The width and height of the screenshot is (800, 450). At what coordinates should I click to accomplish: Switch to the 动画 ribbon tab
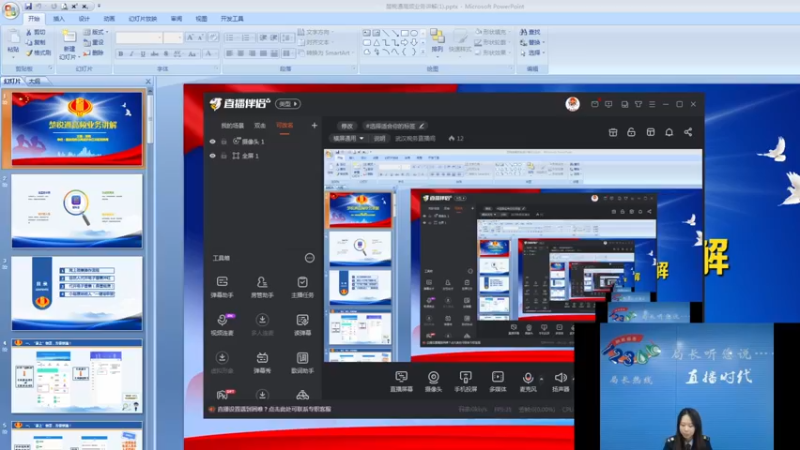coord(109,18)
